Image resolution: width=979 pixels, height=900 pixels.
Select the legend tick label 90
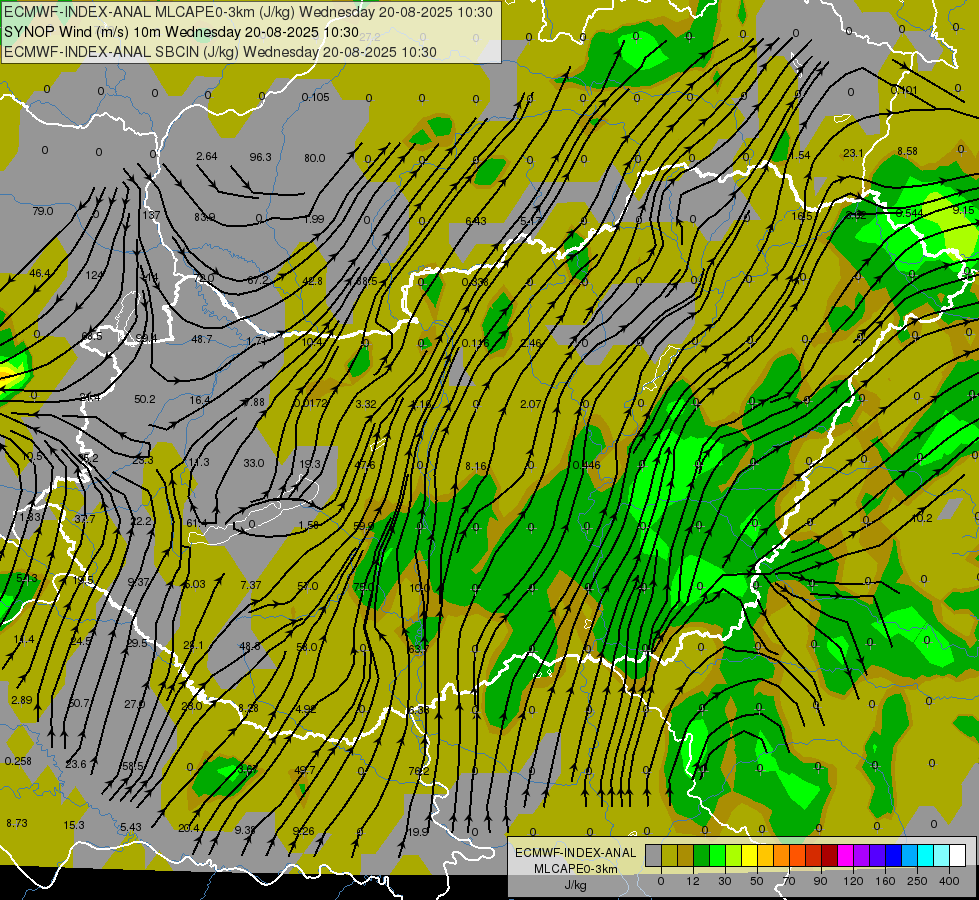(x=820, y=881)
